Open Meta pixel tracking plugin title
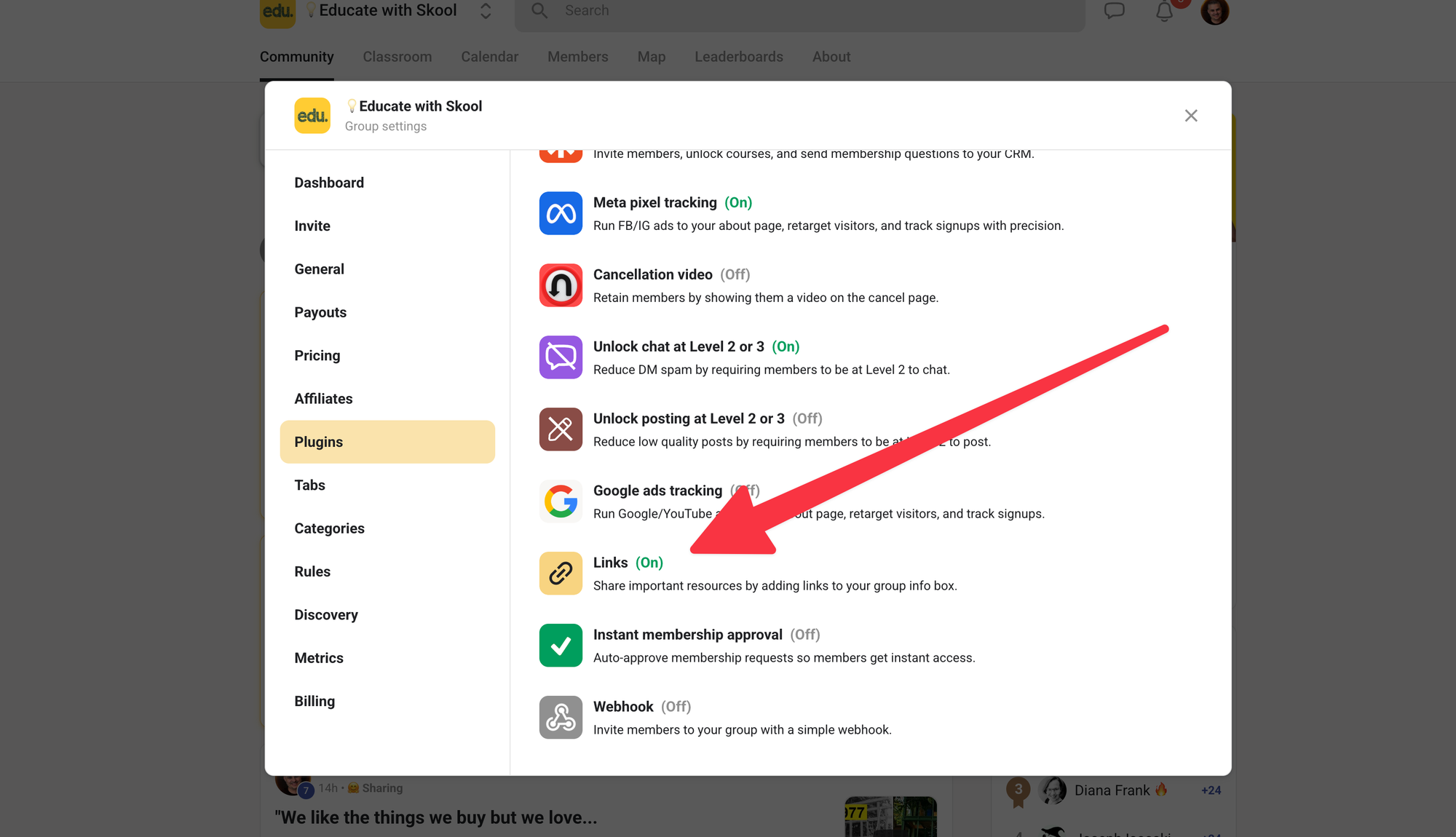The width and height of the screenshot is (1456, 837). click(x=655, y=202)
